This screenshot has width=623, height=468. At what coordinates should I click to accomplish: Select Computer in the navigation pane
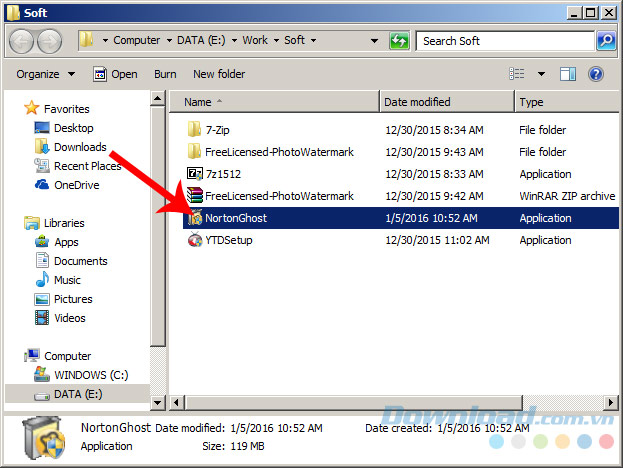(68, 356)
